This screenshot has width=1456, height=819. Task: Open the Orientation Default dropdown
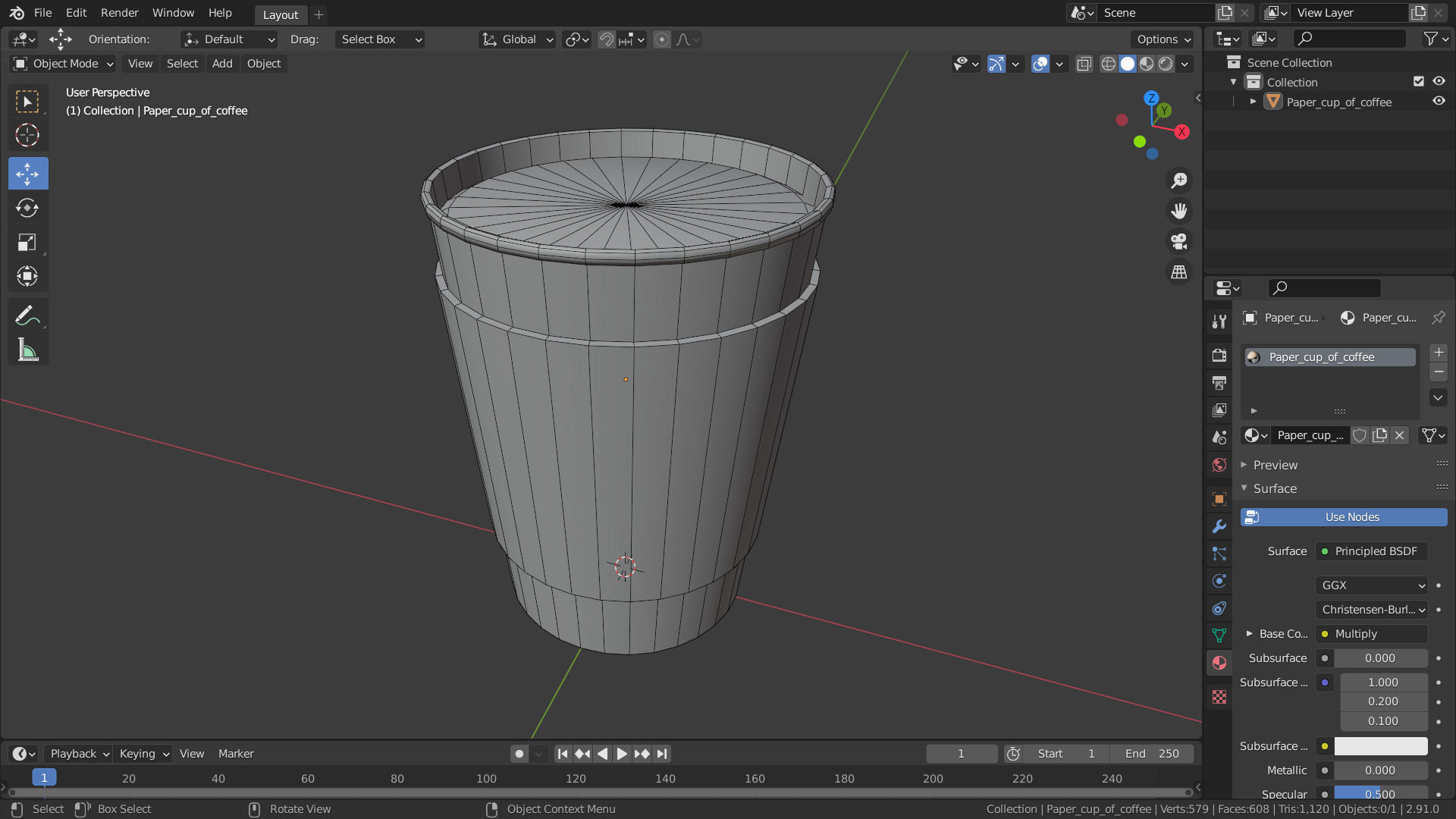coord(230,39)
